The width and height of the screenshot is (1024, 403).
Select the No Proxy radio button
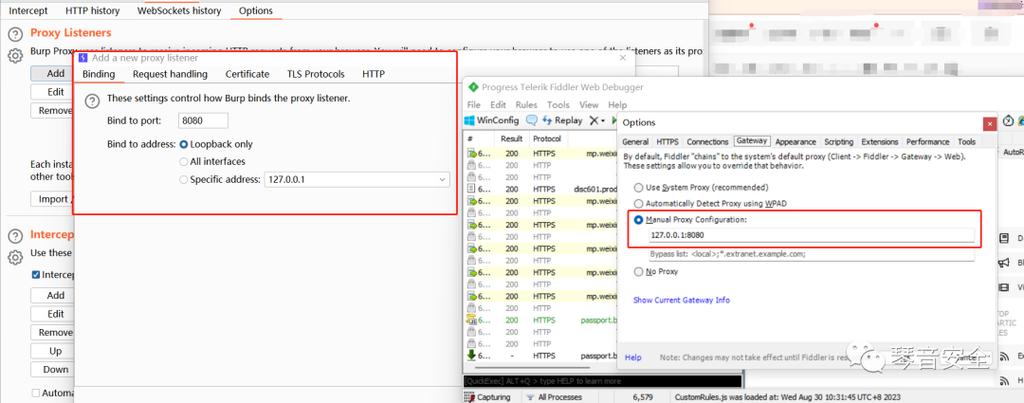coord(638,272)
